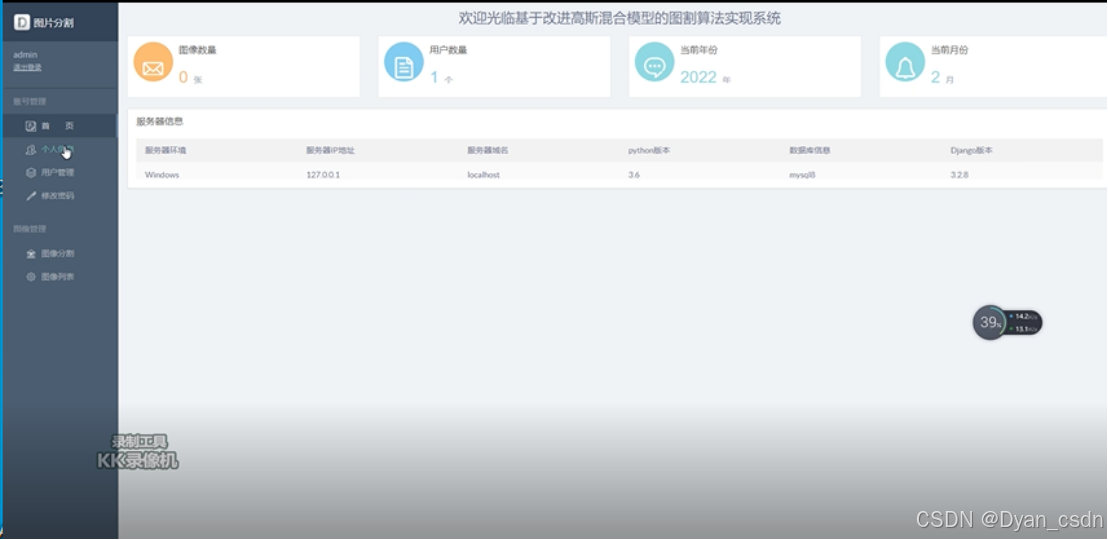The height and width of the screenshot is (540, 1108).
Task: Click the python version 3.6 cell
Action: [x=634, y=175]
